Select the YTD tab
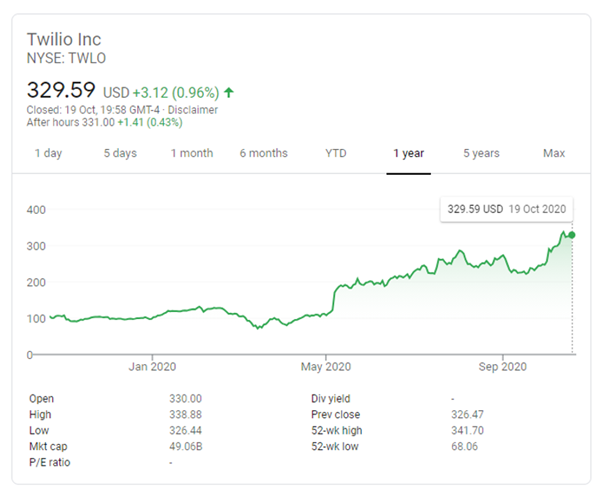Image resolution: width=602 pixels, height=497 pixels. pos(336,153)
